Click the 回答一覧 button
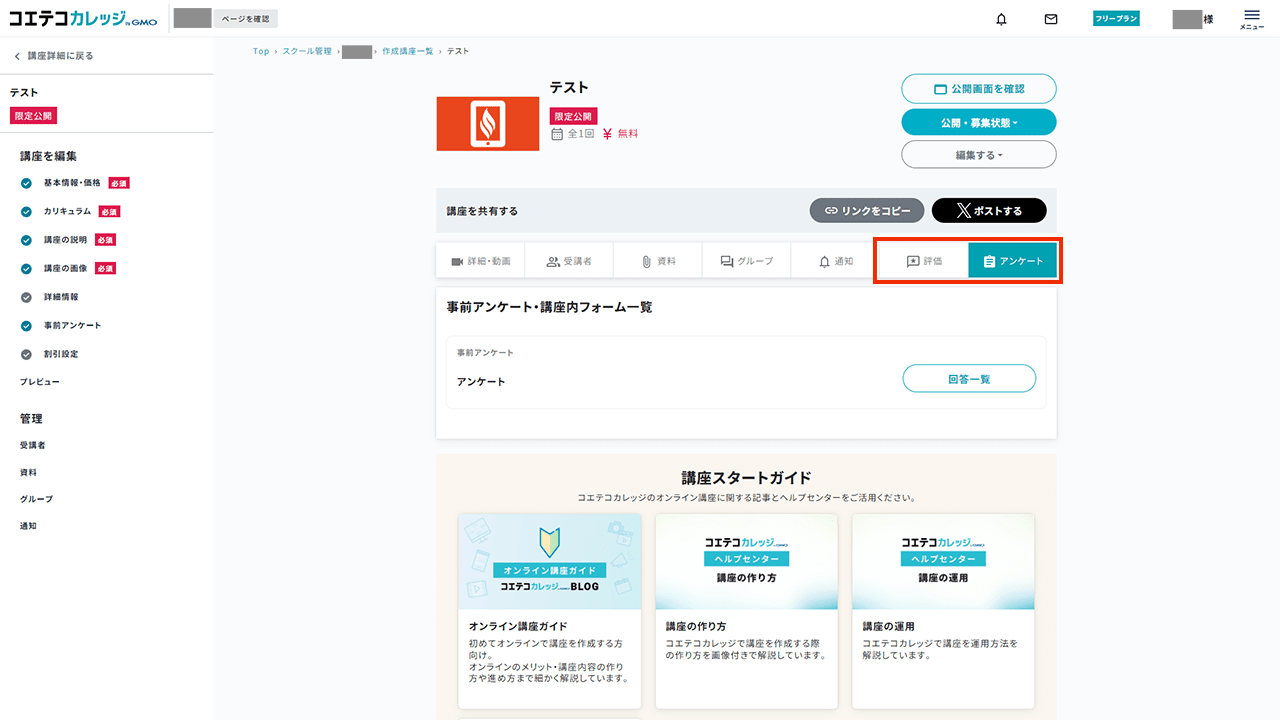The image size is (1280, 720). (x=968, y=378)
